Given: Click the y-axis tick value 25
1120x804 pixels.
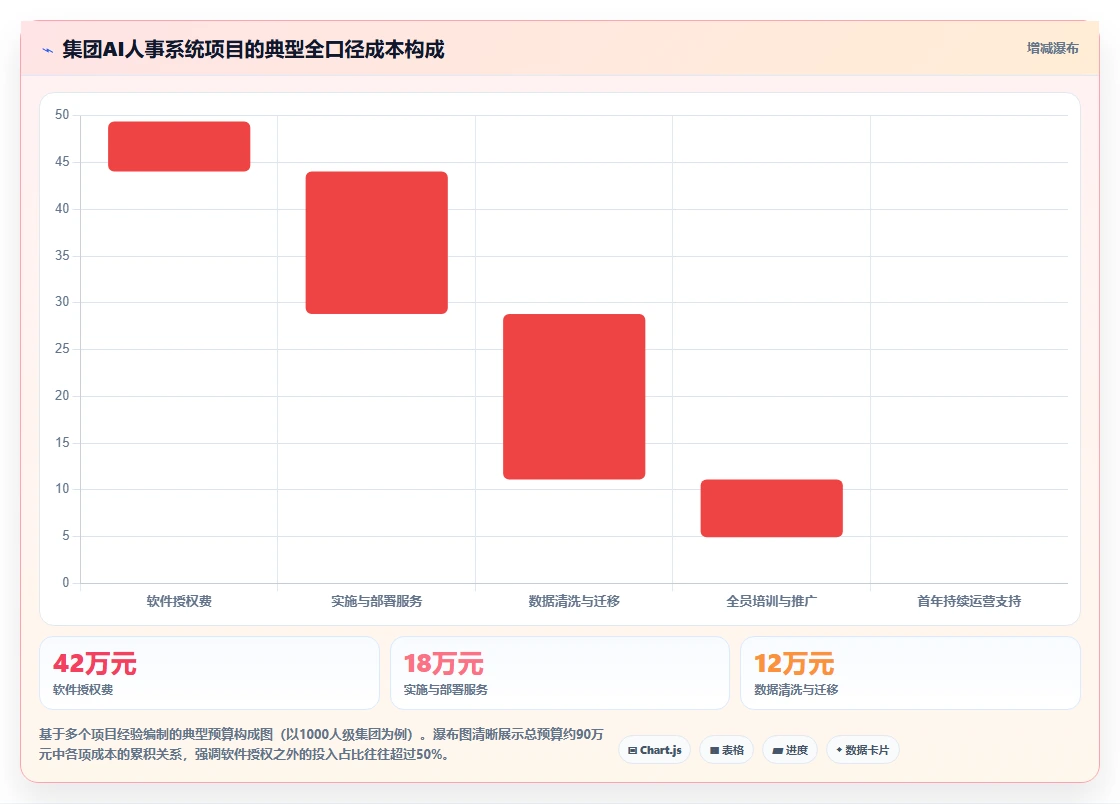Looking at the screenshot, I should pos(62,349).
